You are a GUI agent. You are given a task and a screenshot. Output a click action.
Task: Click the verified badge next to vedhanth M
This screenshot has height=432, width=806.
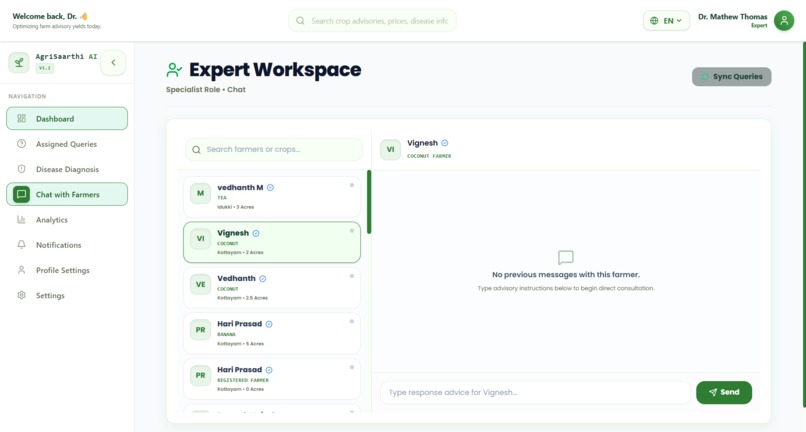click(270, 188)
